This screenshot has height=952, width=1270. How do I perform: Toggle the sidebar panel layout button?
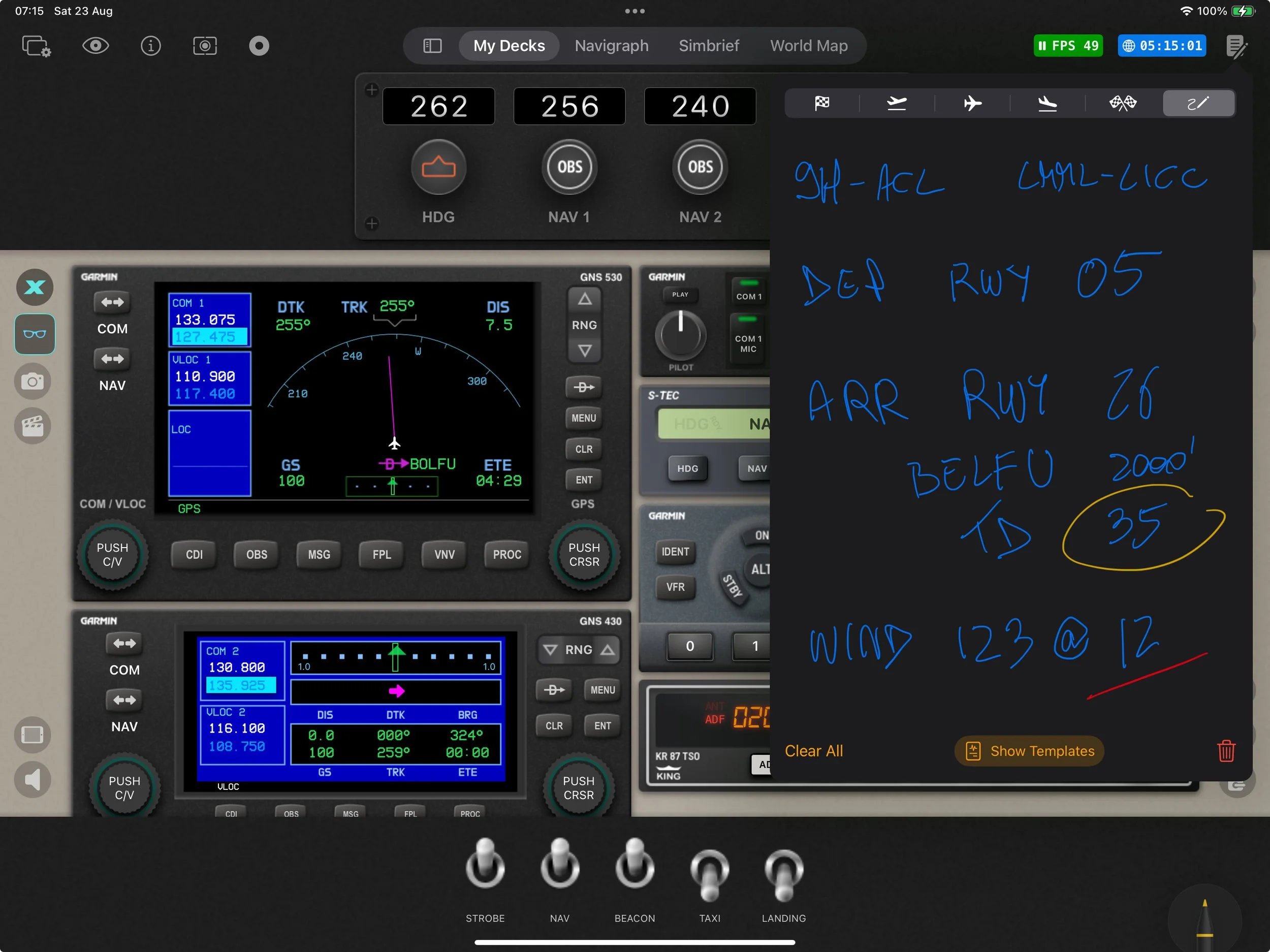[432, 46]
